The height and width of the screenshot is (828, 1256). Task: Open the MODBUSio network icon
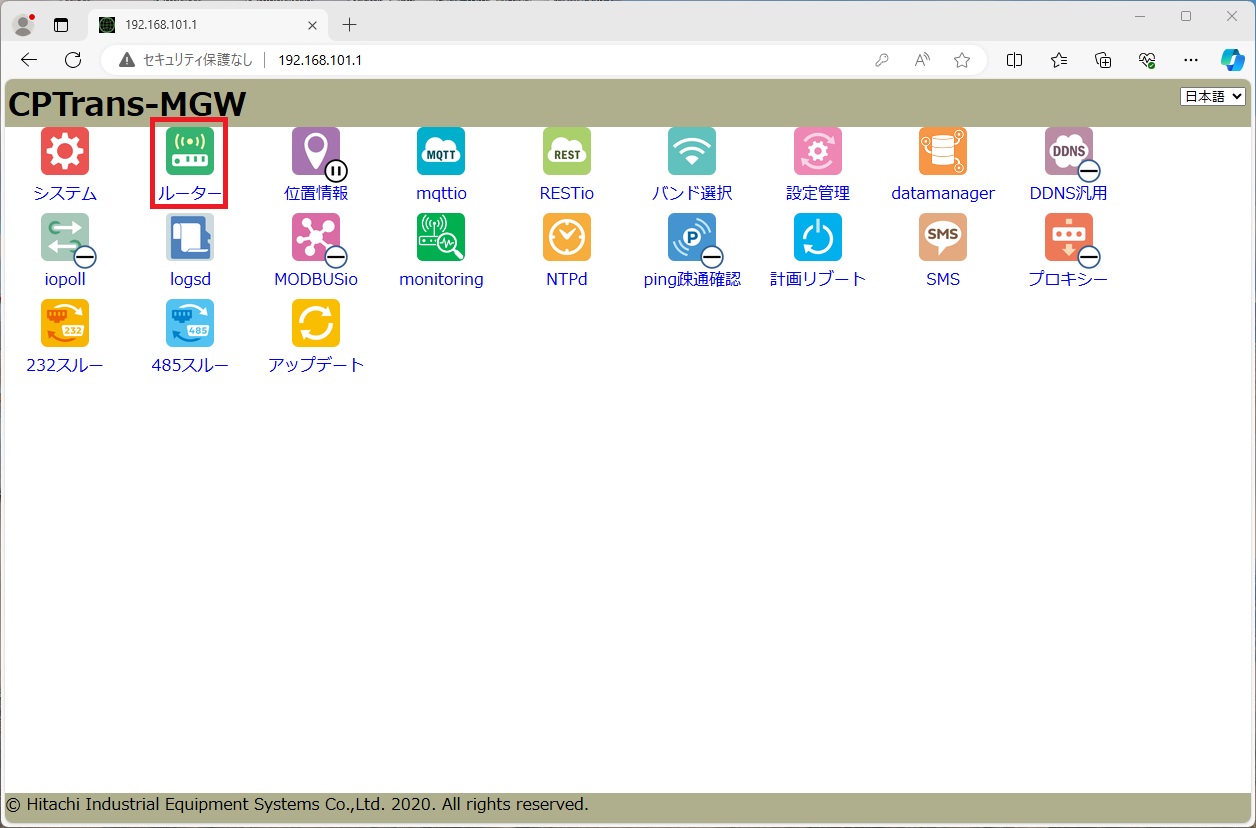coord(316,237)
